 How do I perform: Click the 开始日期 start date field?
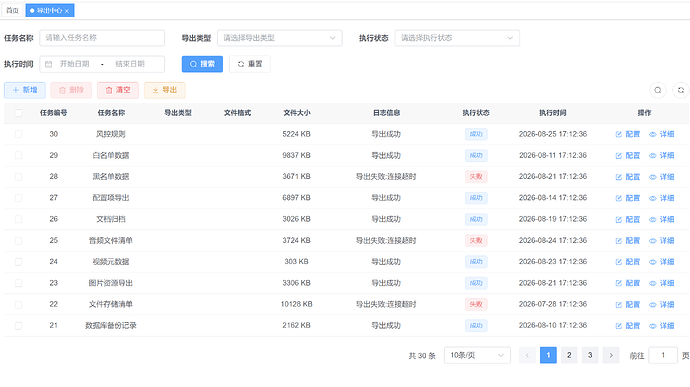[74, 64]
